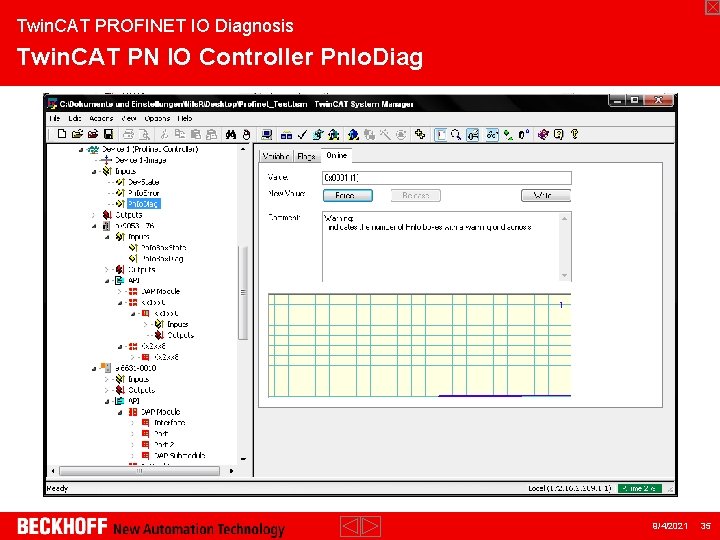Click the online value chart area
720x540 pixels.
click(419, 345)
